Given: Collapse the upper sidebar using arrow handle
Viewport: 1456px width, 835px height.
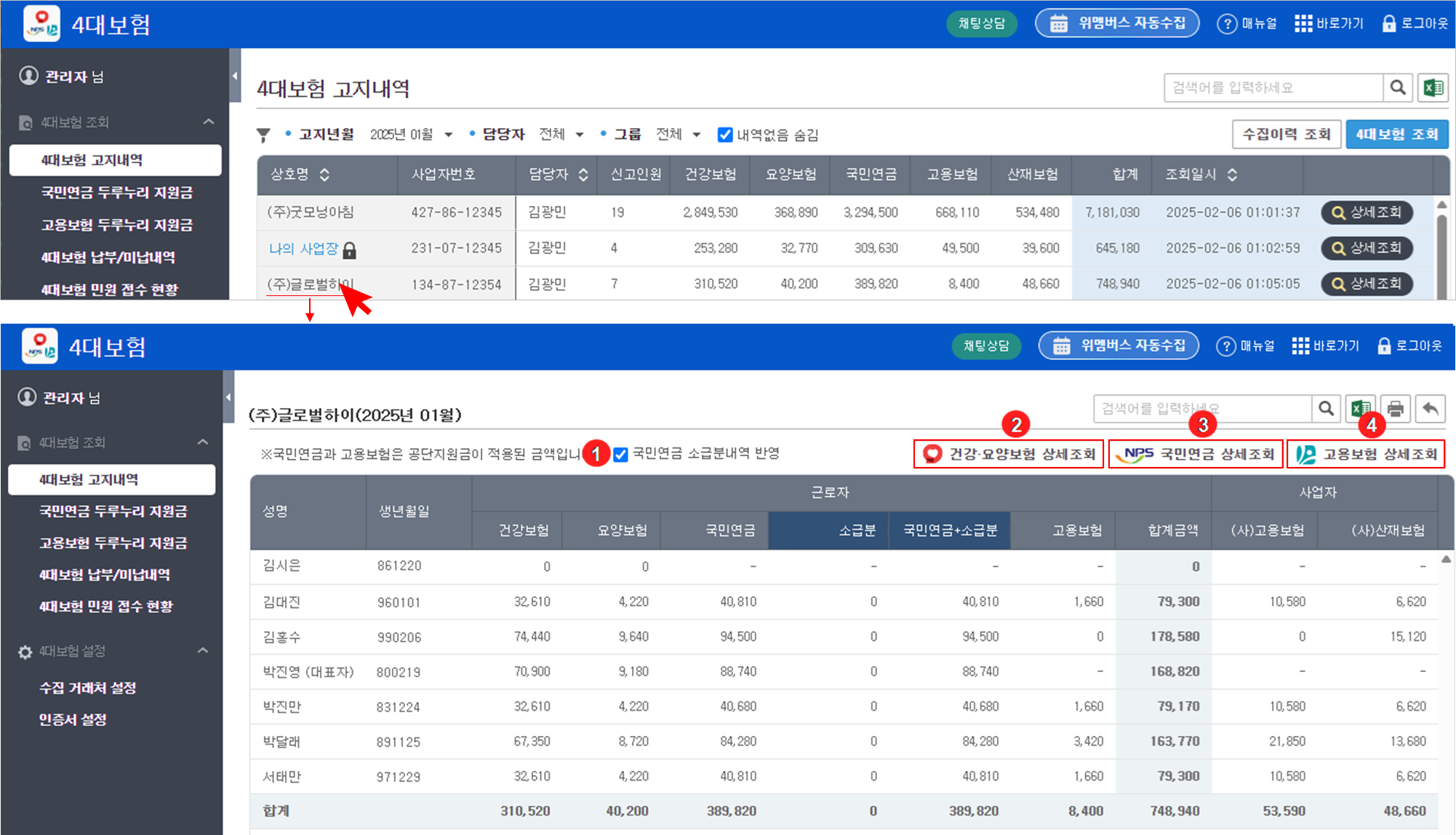Looking at the screenshot, I should pos(235,76).
